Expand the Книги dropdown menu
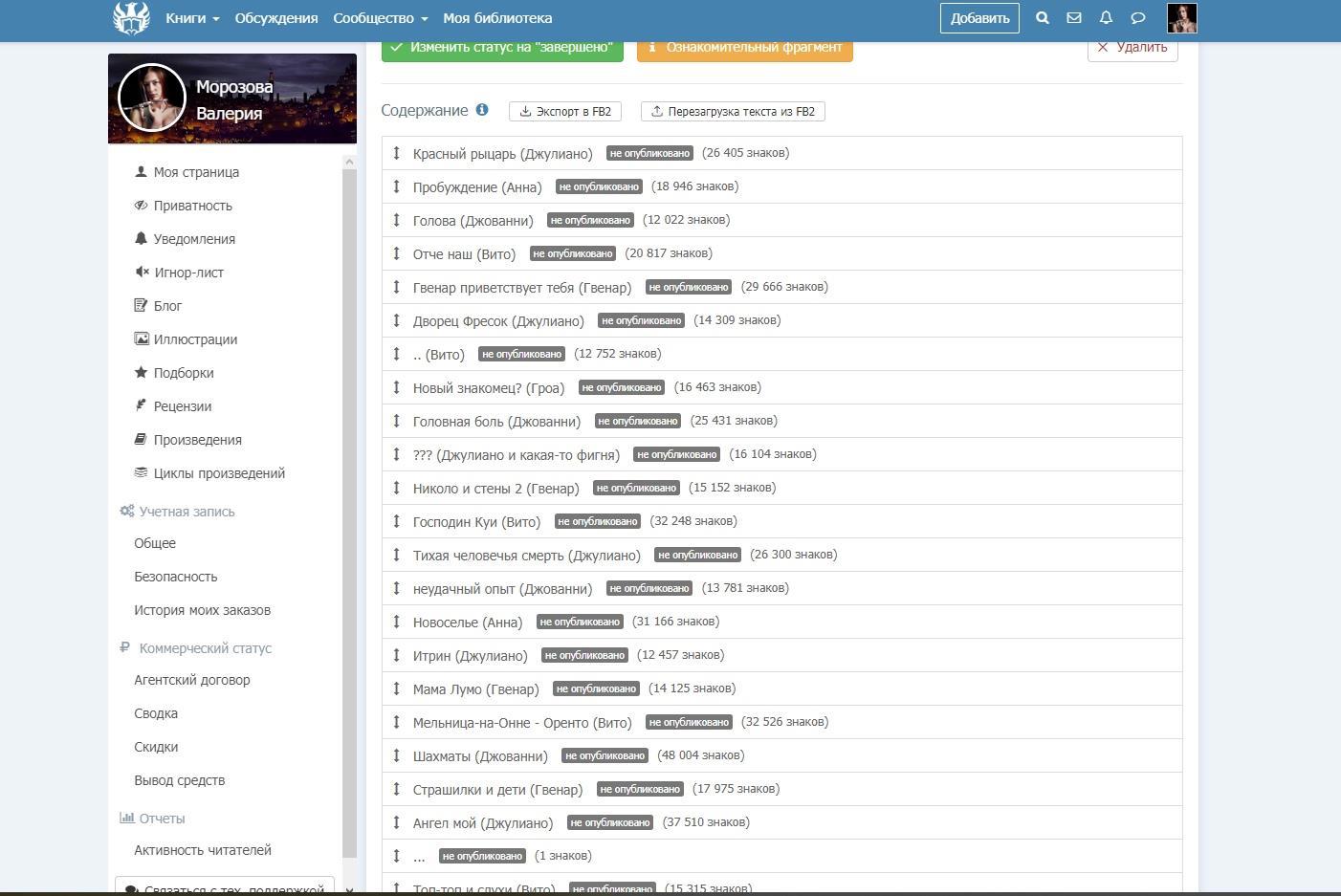The height and width of the screenshot is (896, 1341). (191, 18)
